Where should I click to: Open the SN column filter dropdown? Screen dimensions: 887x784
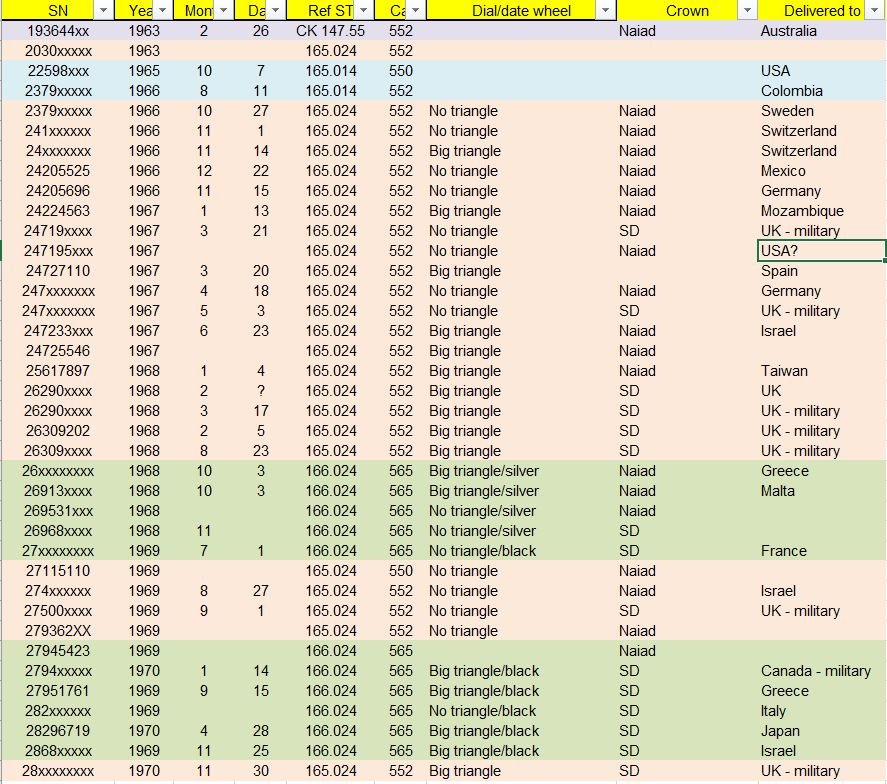click(x=103, y=11)
